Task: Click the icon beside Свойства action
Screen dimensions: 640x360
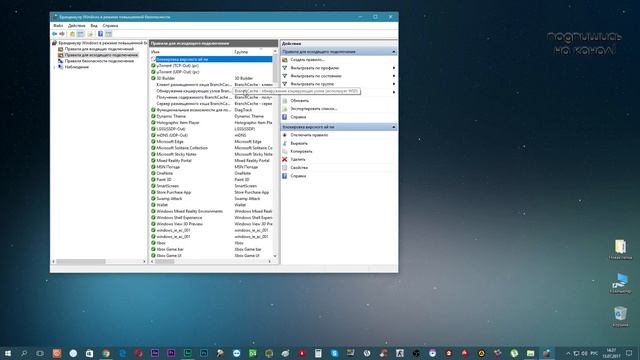Action: pos(285,167)
